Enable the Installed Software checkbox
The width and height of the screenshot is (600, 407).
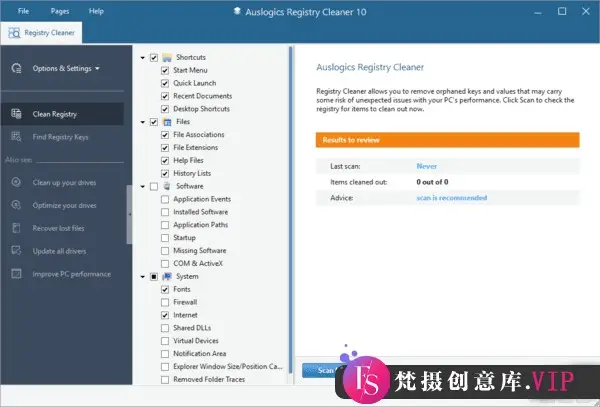[165, 212]
